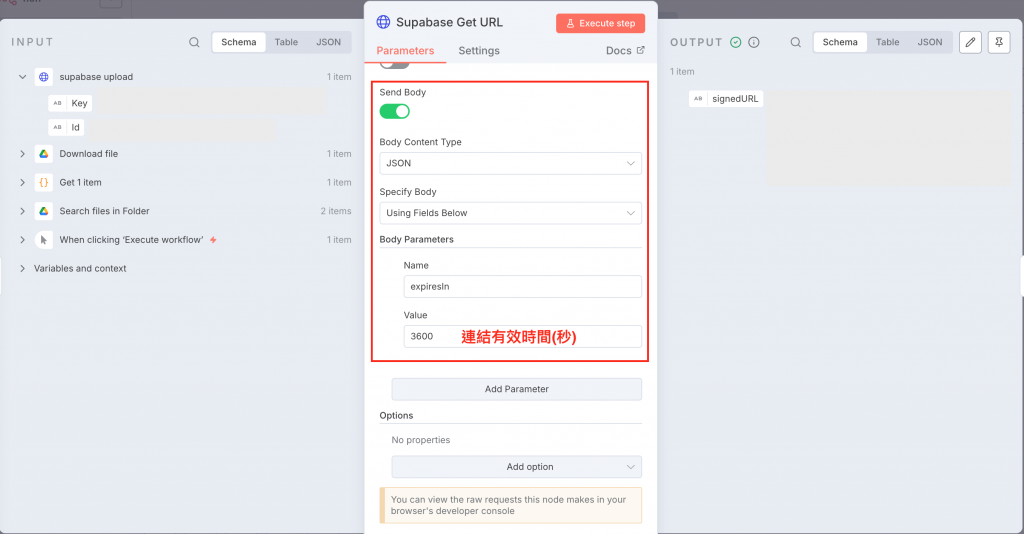The width and height of the screenshot is (1024, 534).
Task: Switch to the Settings tab
Action: [479, 51]
